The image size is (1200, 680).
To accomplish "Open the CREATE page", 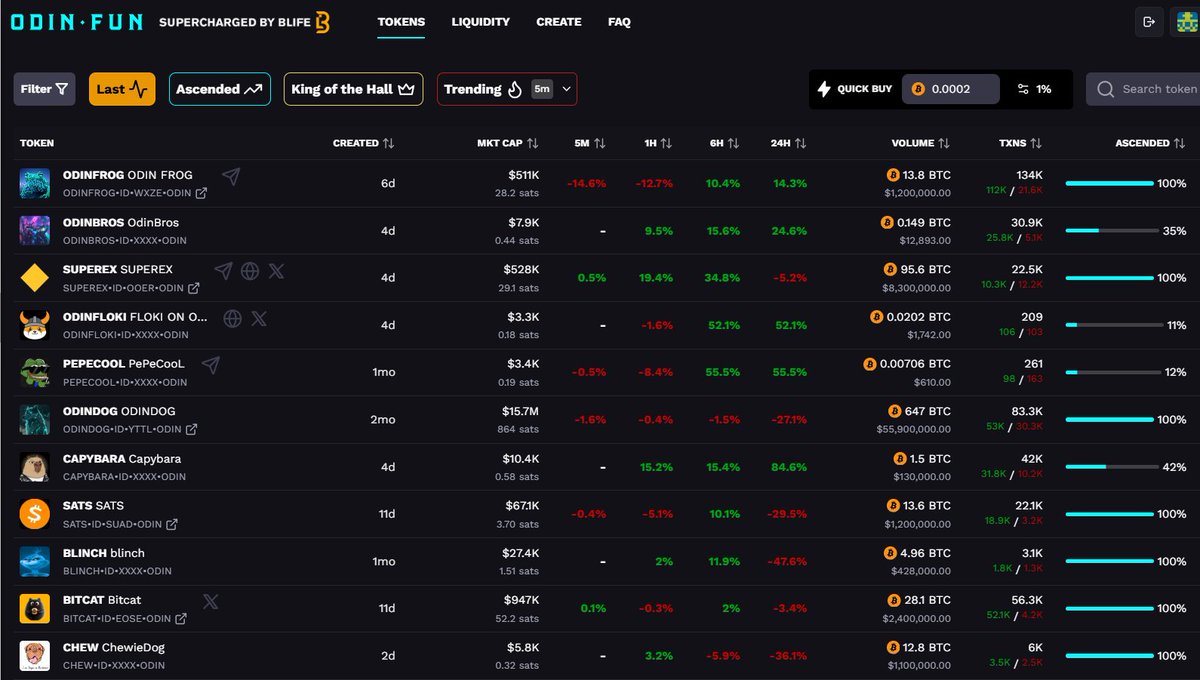I will (x=559, y=22).
